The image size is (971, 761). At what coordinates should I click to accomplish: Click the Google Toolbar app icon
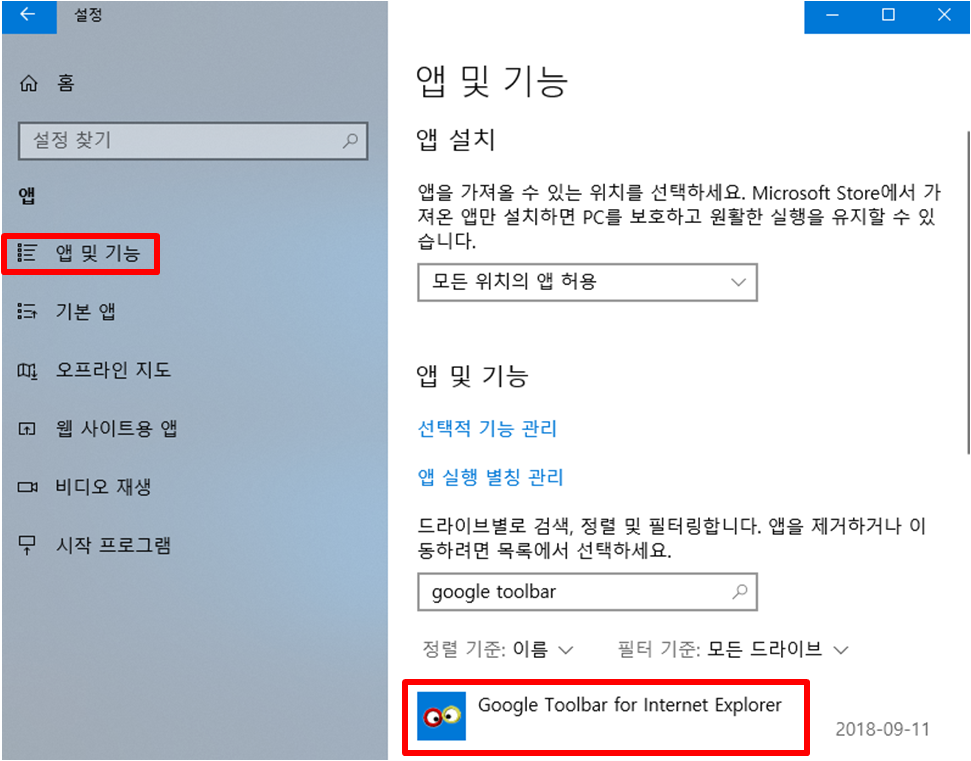(x=441, y=716)
